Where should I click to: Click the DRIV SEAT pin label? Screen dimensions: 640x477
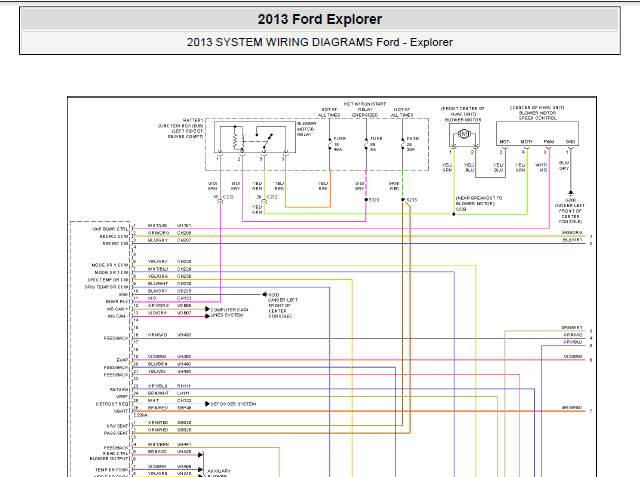coord(118,426)
